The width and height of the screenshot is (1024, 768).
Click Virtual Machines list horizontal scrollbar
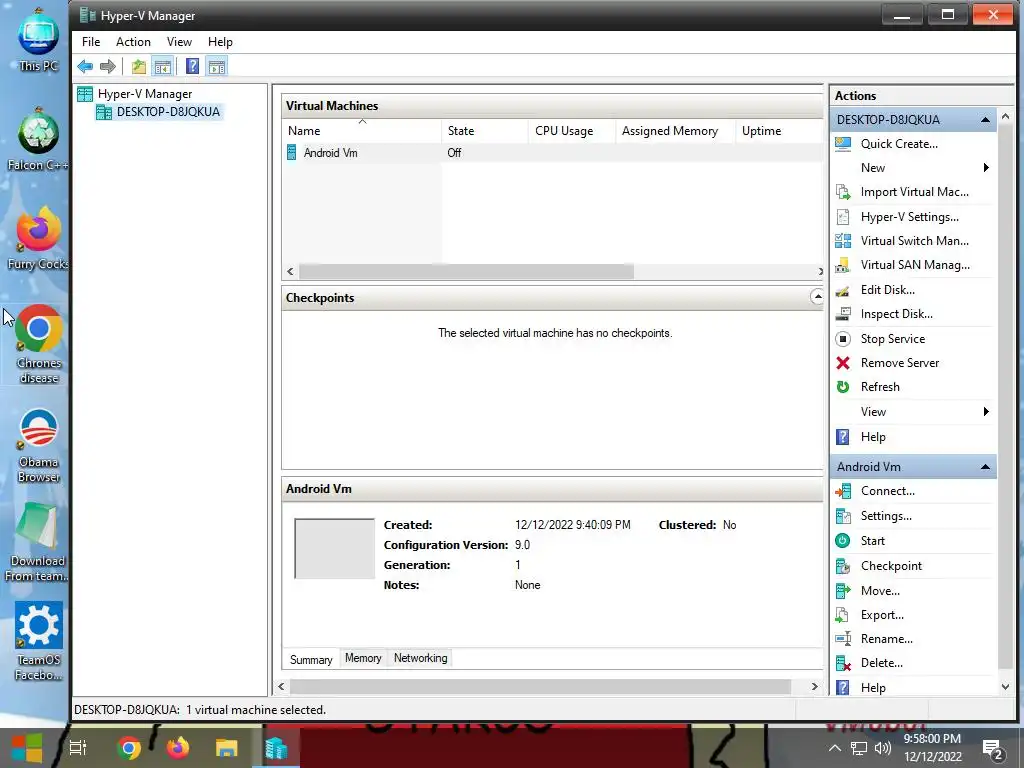click(466, 271)
